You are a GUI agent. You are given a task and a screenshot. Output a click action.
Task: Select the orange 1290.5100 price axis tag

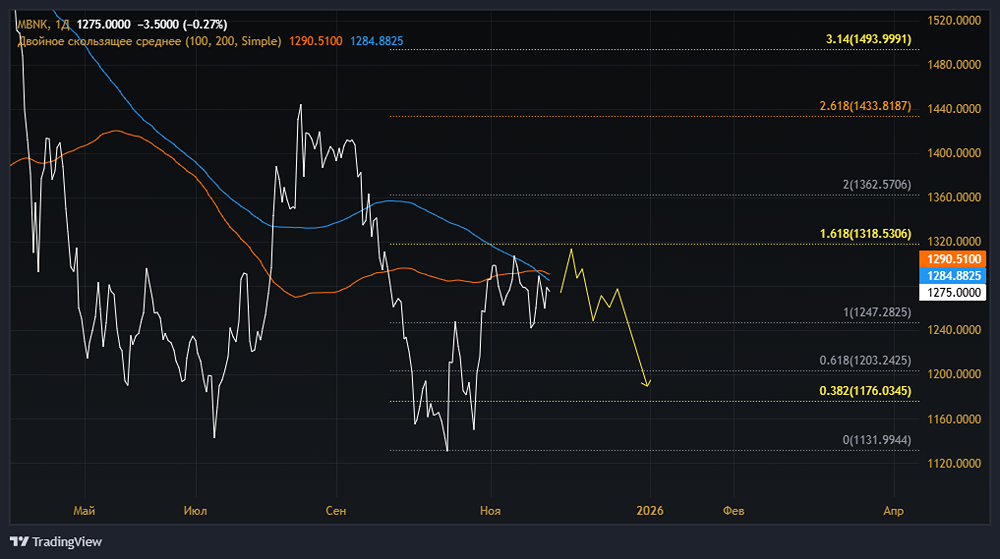tap(957, 258)
